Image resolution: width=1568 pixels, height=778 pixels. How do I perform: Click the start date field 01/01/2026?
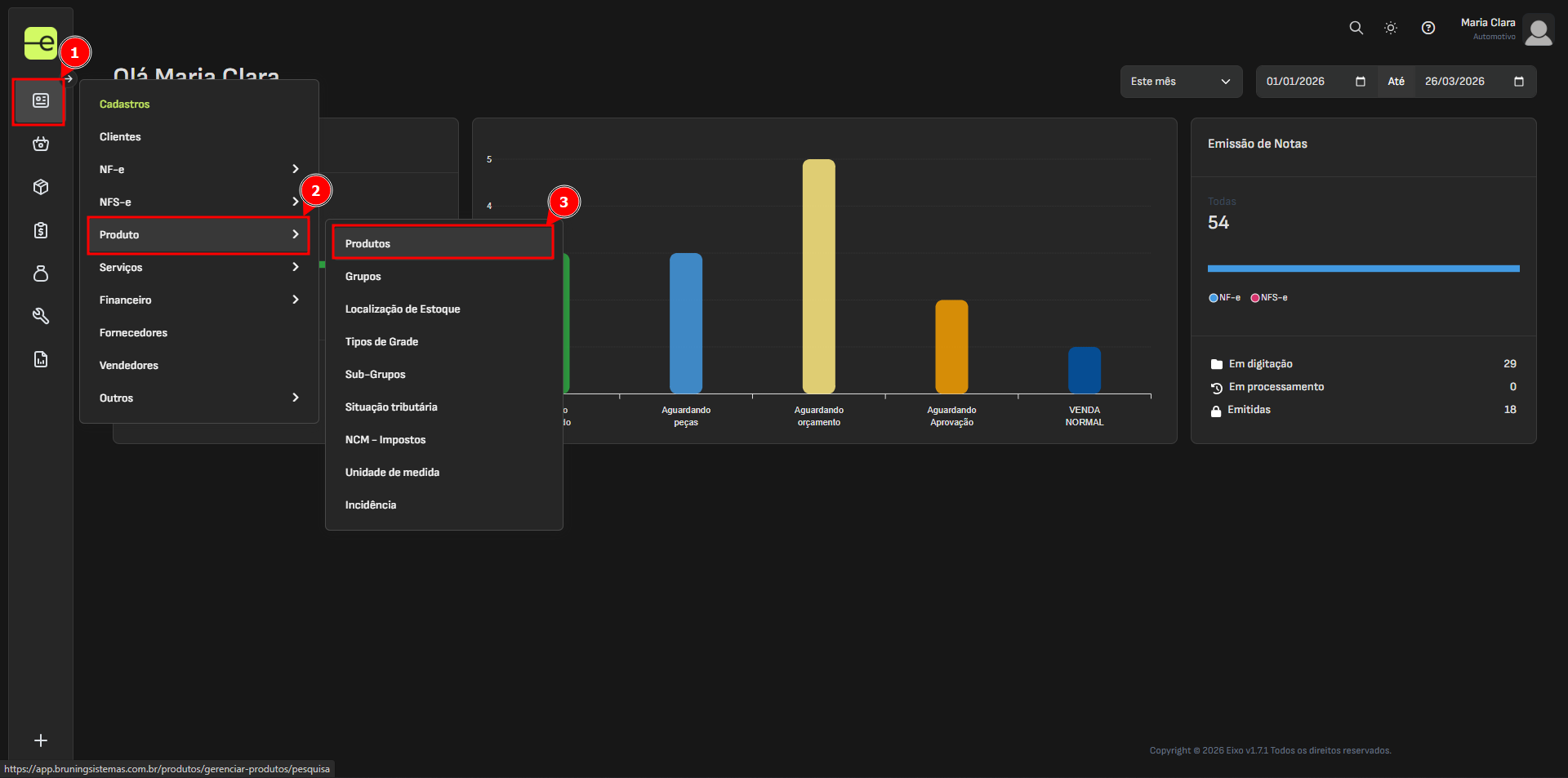tap(1307, 82)
